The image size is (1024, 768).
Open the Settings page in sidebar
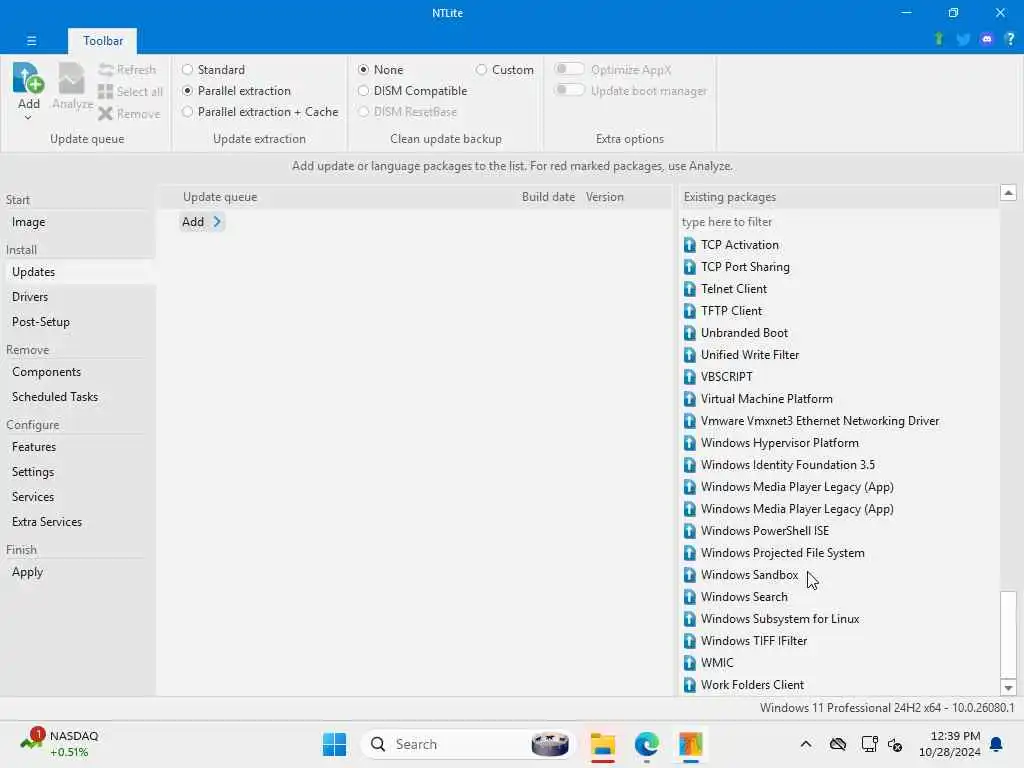[33, 472]
